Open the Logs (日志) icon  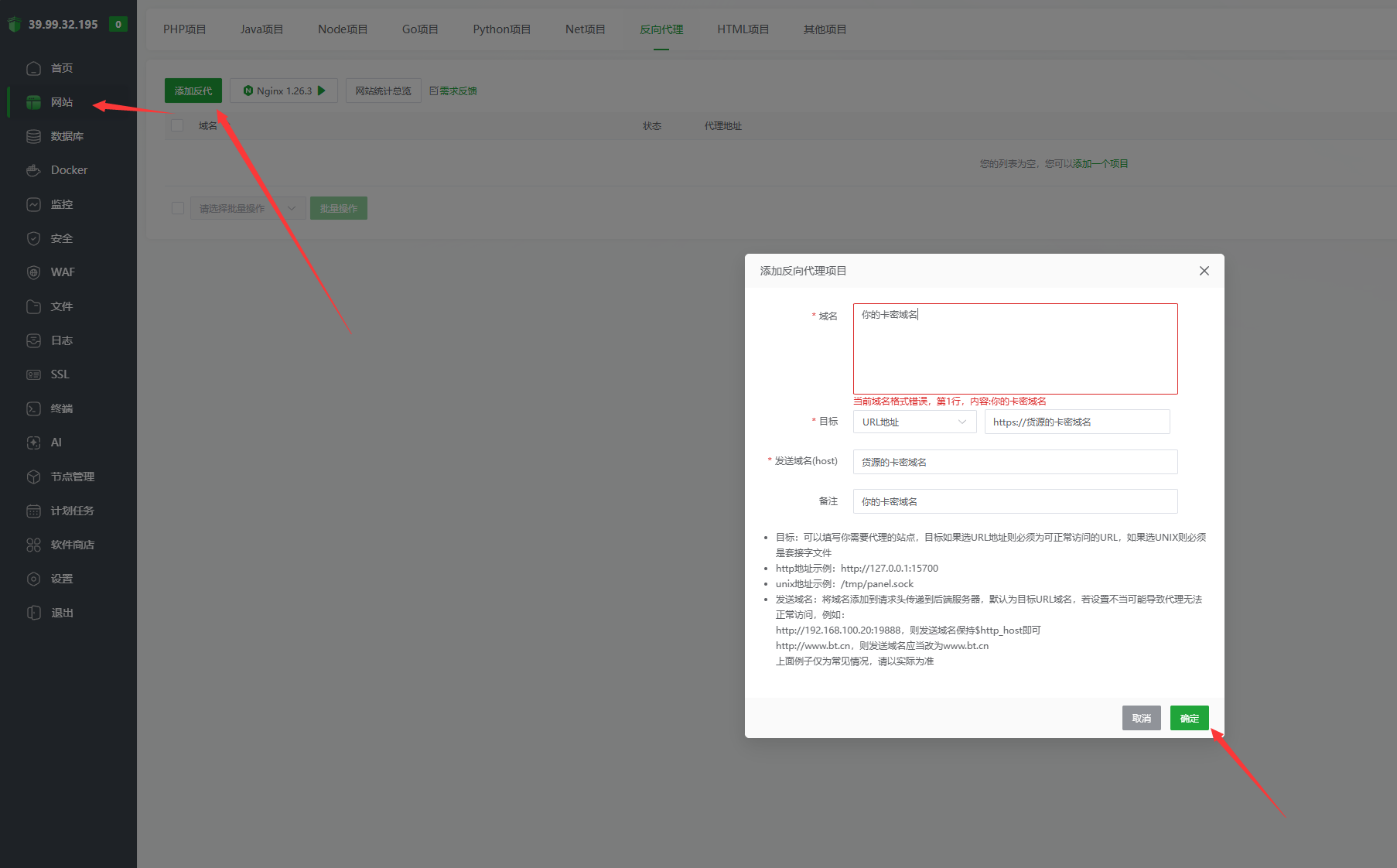[x=33, y=340]
